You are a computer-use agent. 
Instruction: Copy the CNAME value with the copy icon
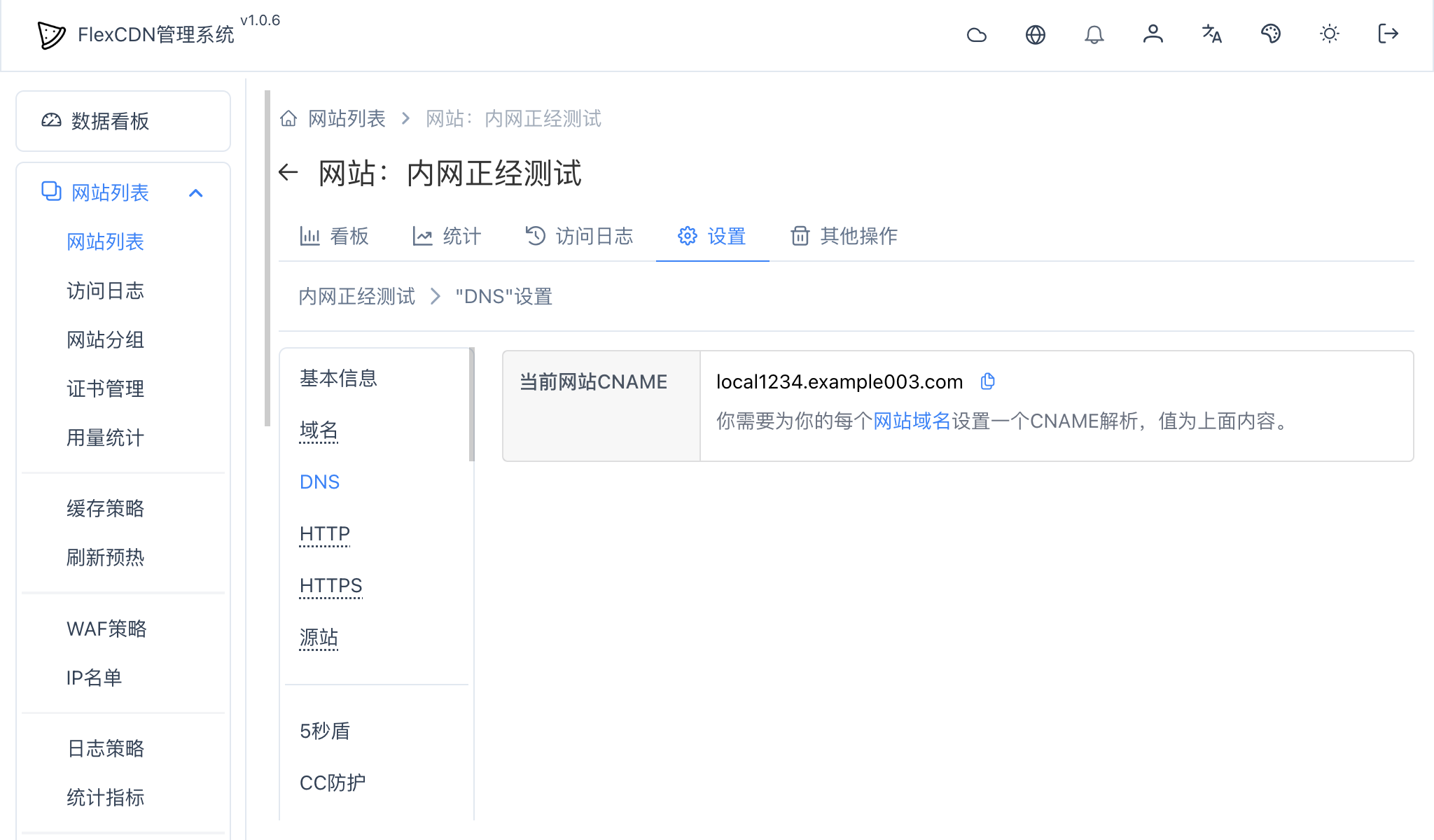pyautogui.click(x=988, y=381)
